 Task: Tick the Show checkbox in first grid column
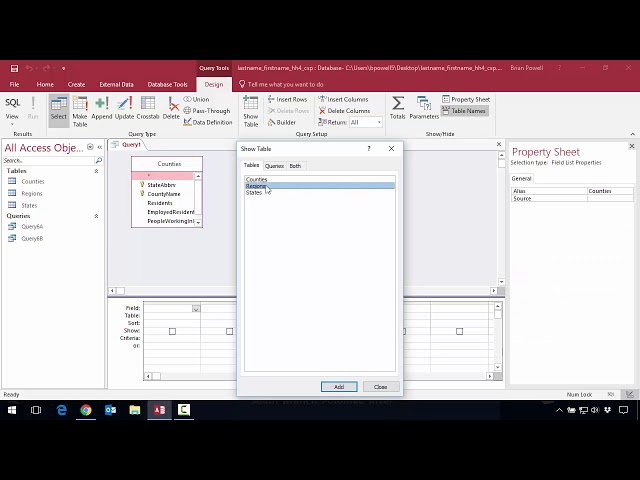coord(172,331)
